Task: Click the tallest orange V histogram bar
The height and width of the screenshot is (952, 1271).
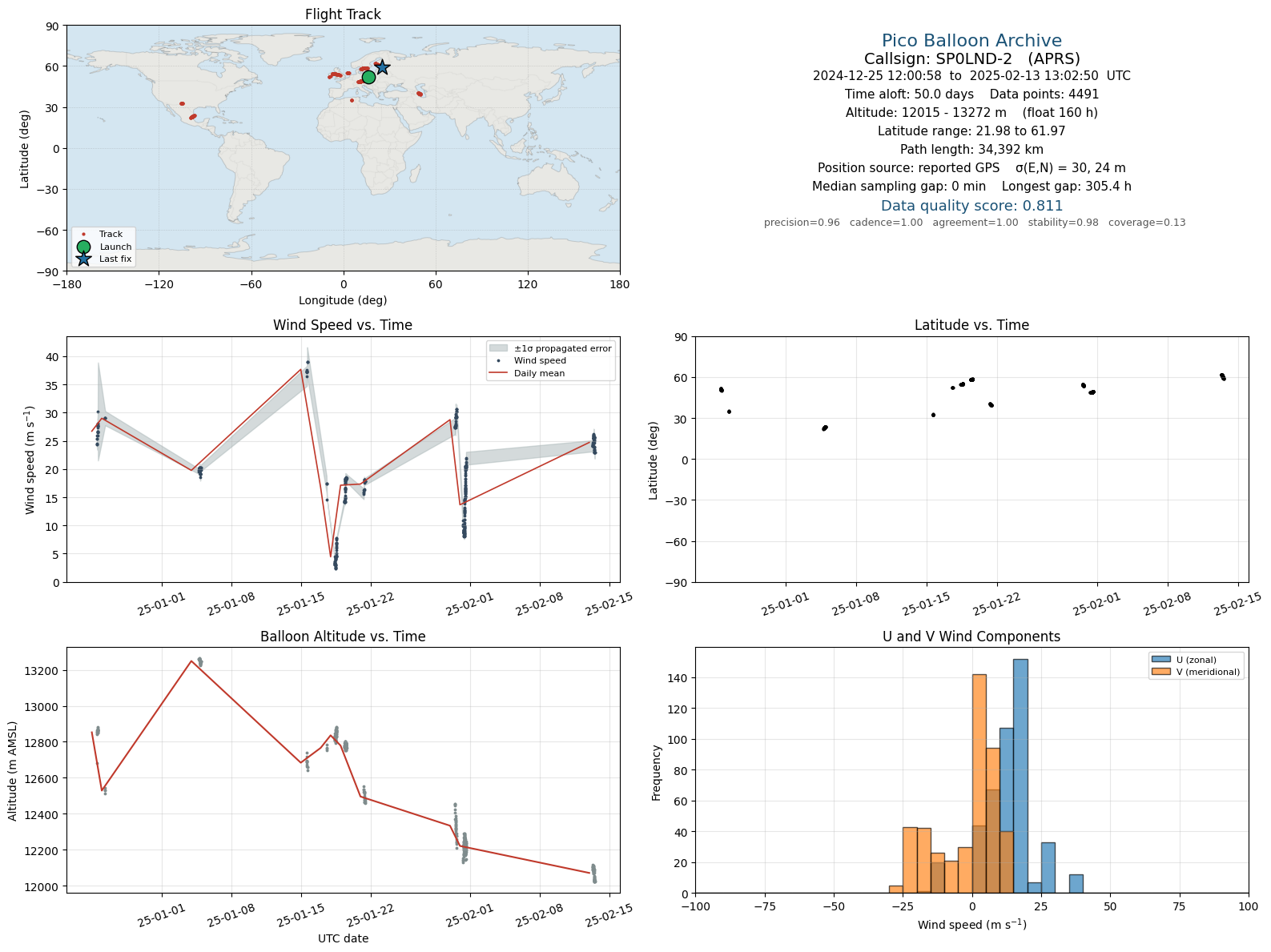Action: 979,783
